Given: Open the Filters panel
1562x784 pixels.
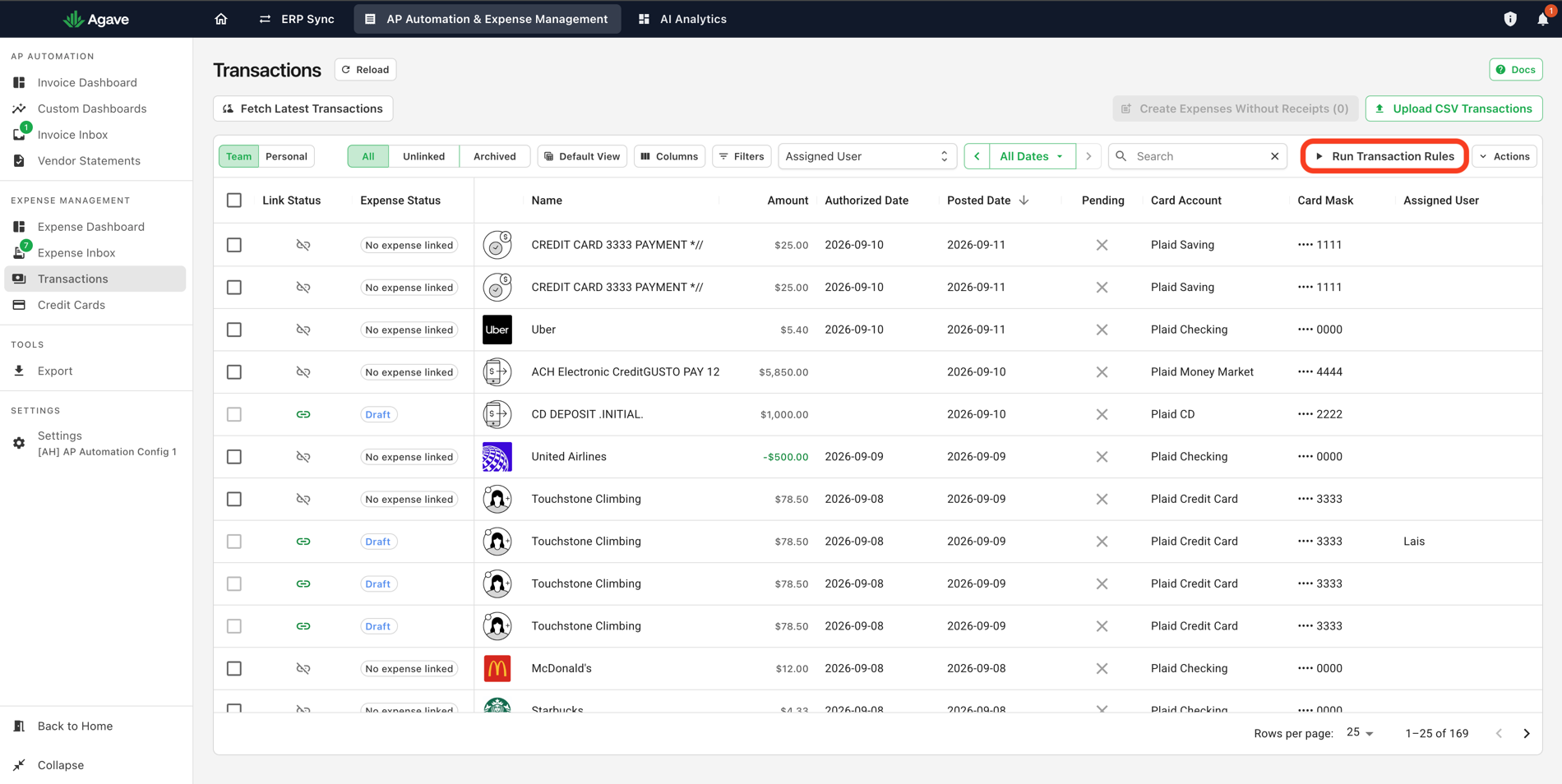Looking at the screenshot, I should click(x=742, y=156).
